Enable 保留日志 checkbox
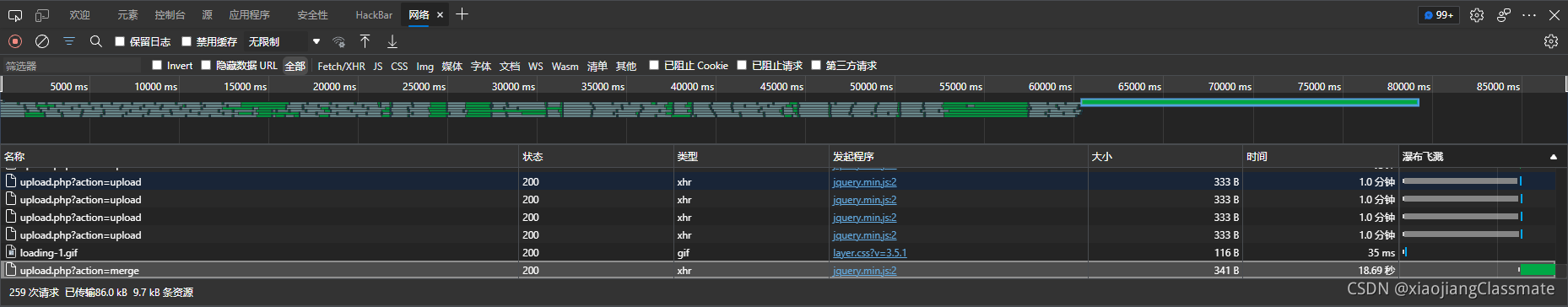Image resolution: width=1568 pixels, height=307 pixels. pyautogui.click(x=120, y=41)
